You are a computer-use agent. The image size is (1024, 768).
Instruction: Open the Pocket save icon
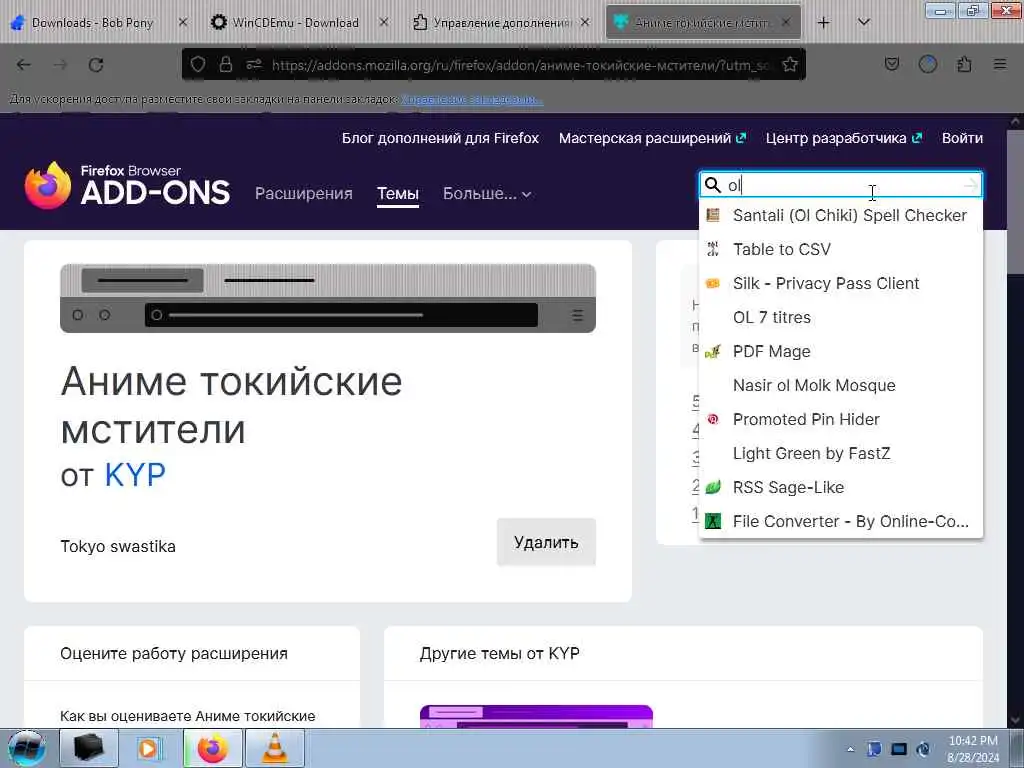[892, 64]
